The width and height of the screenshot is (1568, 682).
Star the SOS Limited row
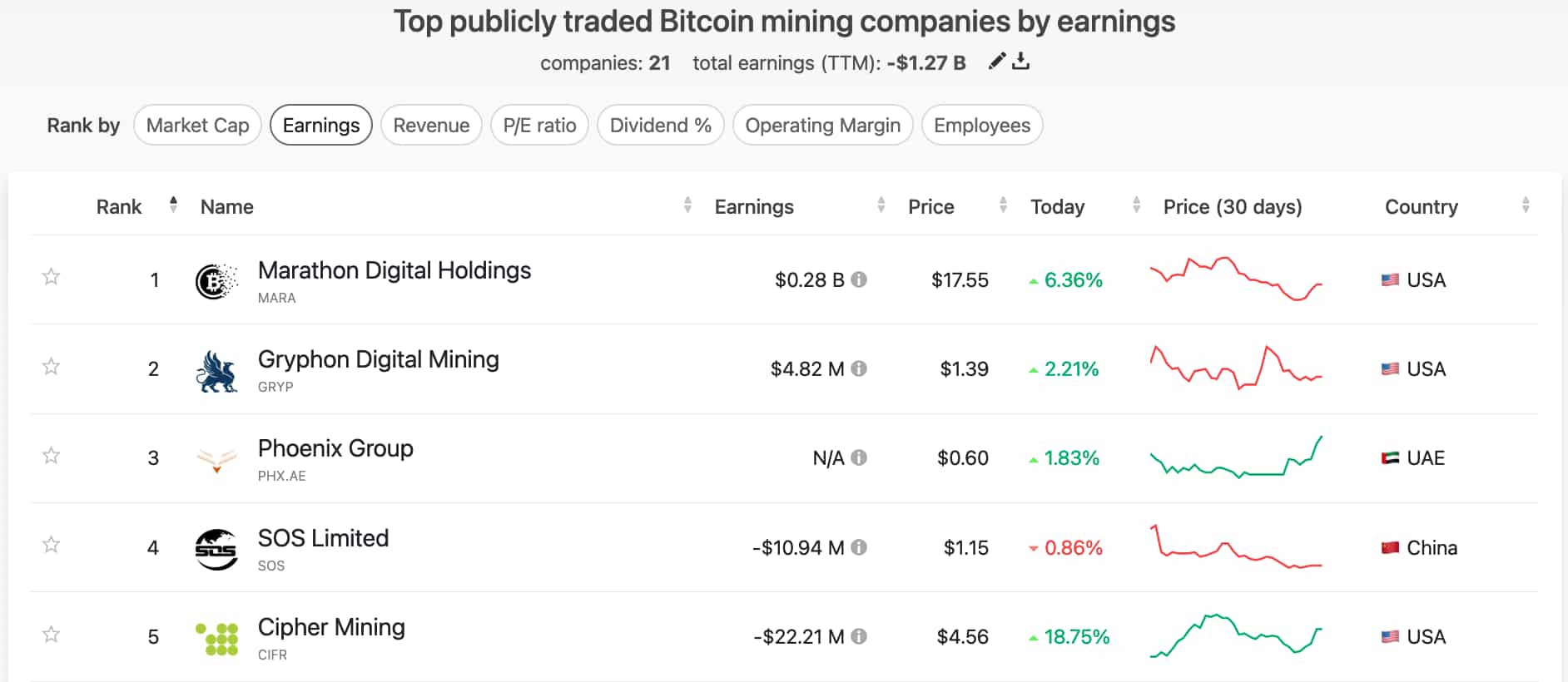coord(51,544)
